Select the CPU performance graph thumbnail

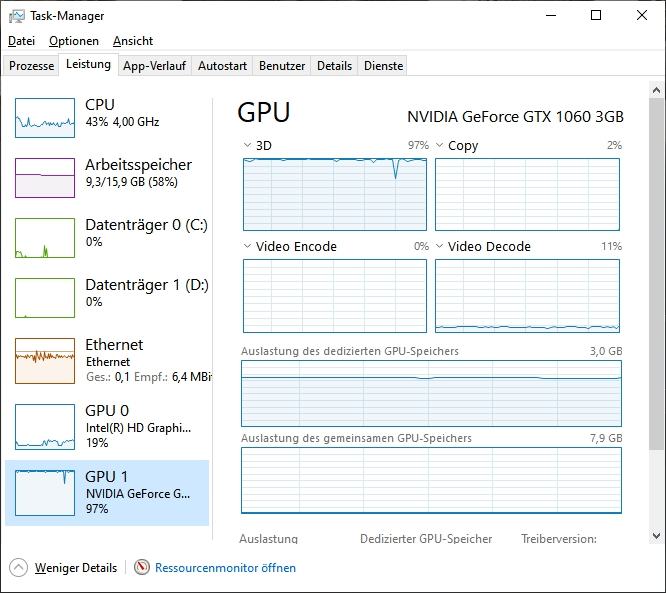[45, 117]
